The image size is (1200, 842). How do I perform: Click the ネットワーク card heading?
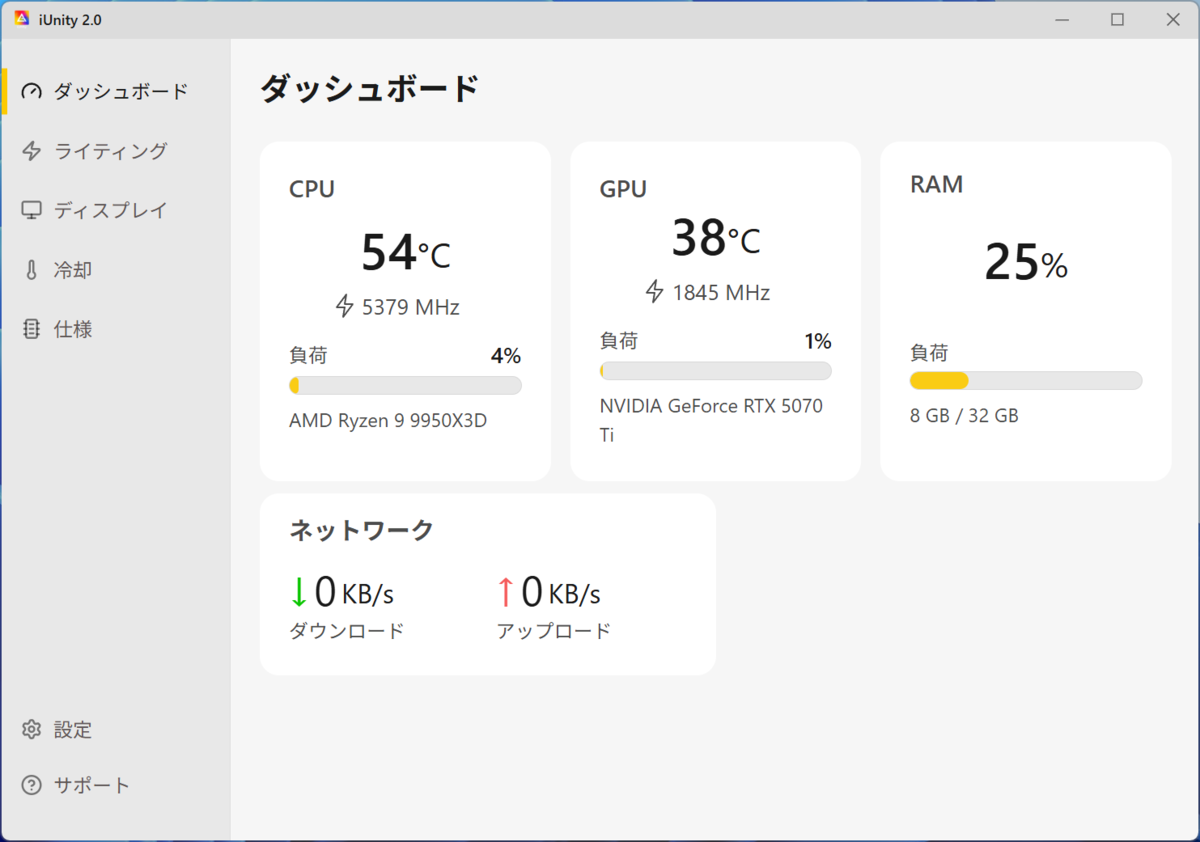point(362,530)
